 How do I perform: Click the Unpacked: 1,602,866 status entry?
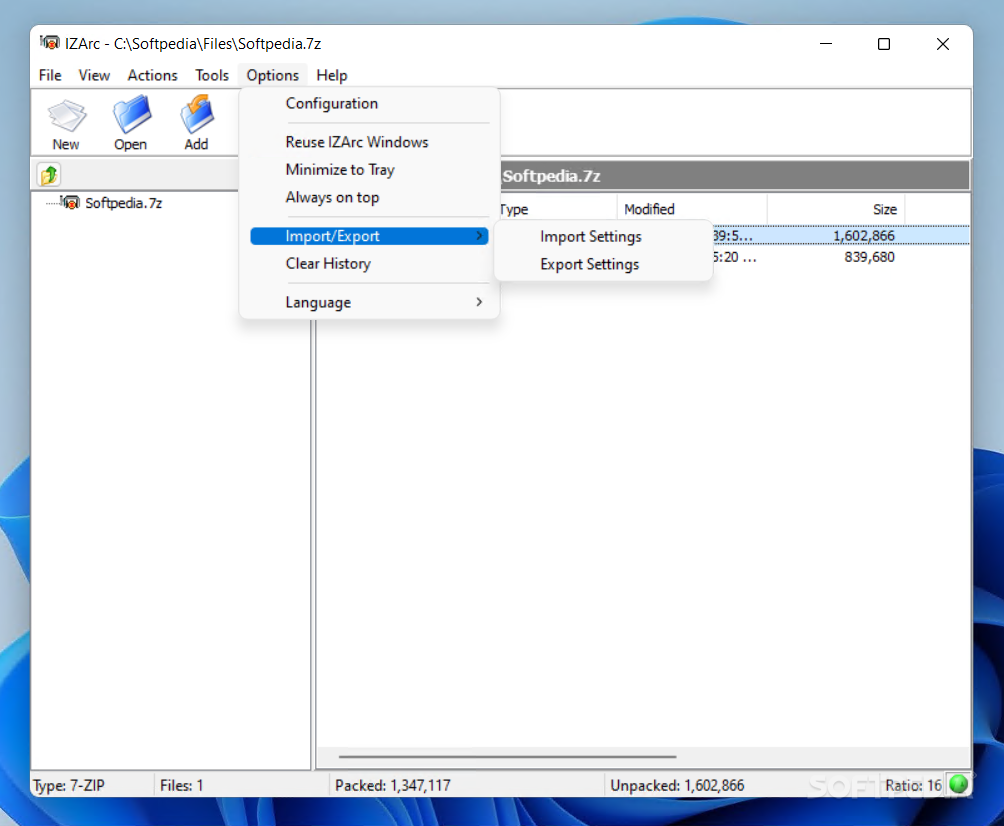(677, 785)
